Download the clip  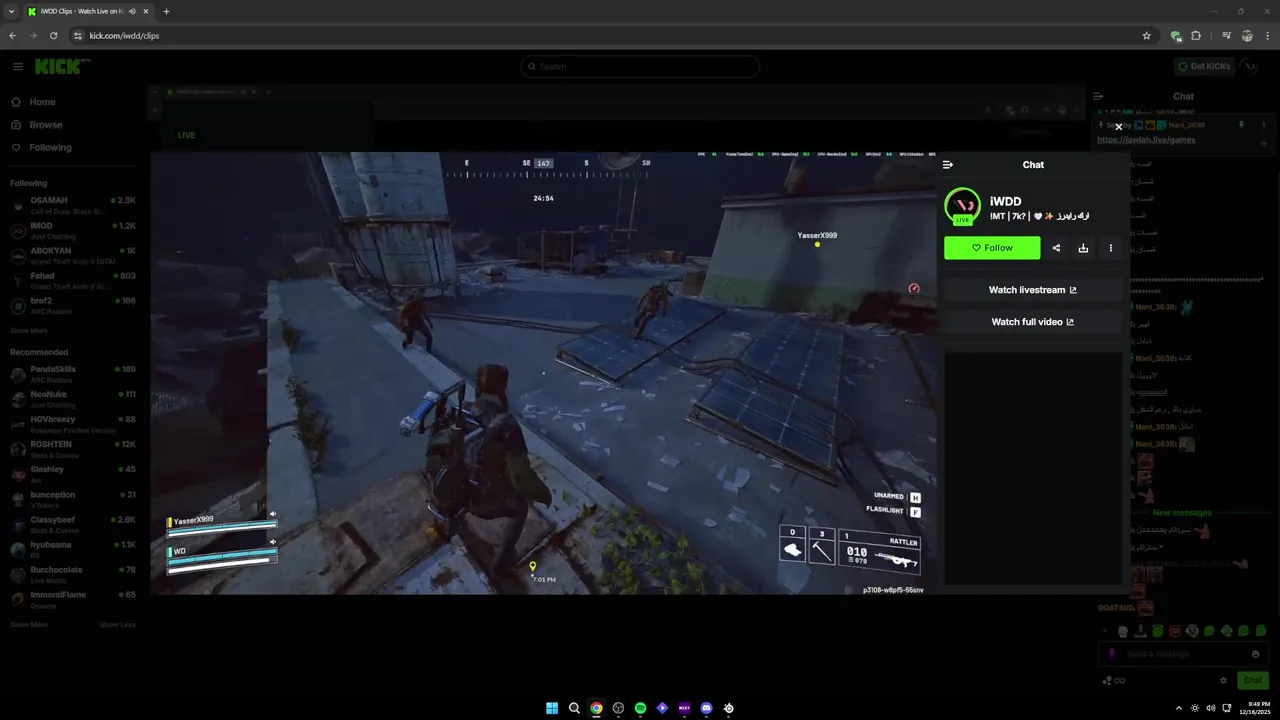1083,248
